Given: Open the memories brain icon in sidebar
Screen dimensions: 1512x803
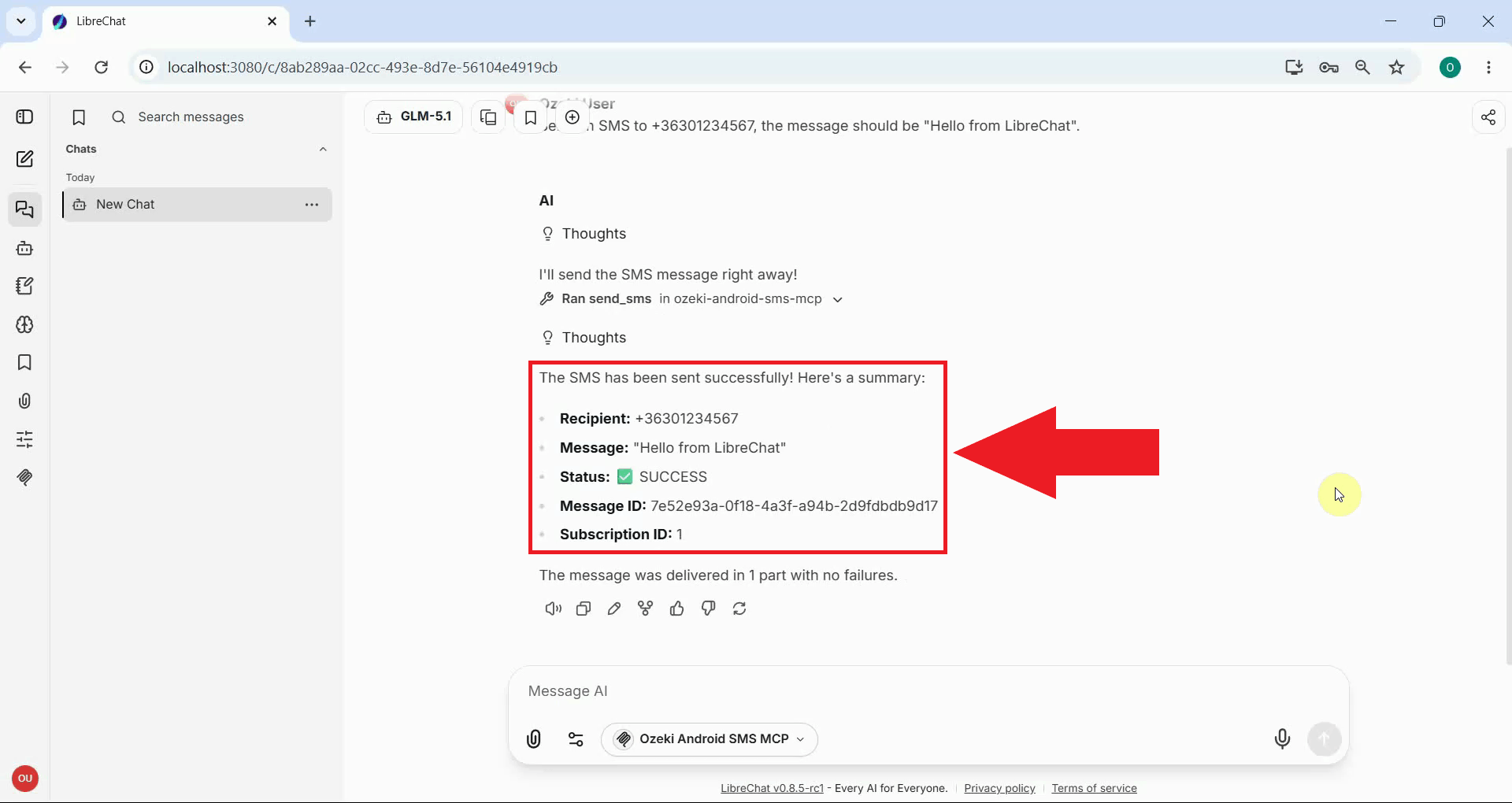Looking at the screenshot, I should tap(24, 324).
